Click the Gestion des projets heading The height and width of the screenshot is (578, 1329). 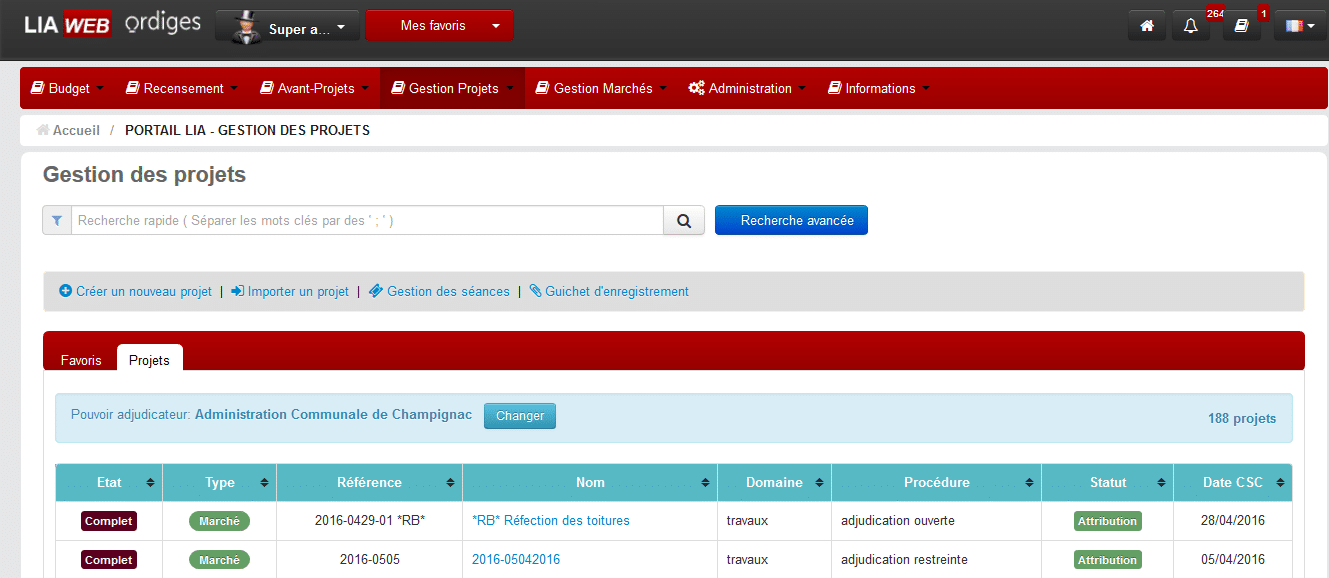click(x=144, y=175)
